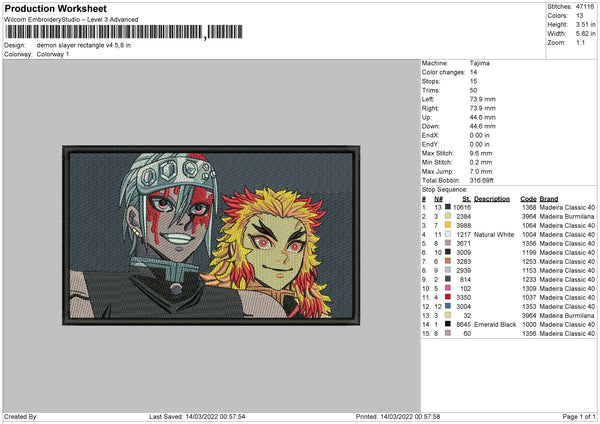Click the Max Stitch value 9.6 mm
This screenshot has width=600, height=424.
click(x=481, y=153)
